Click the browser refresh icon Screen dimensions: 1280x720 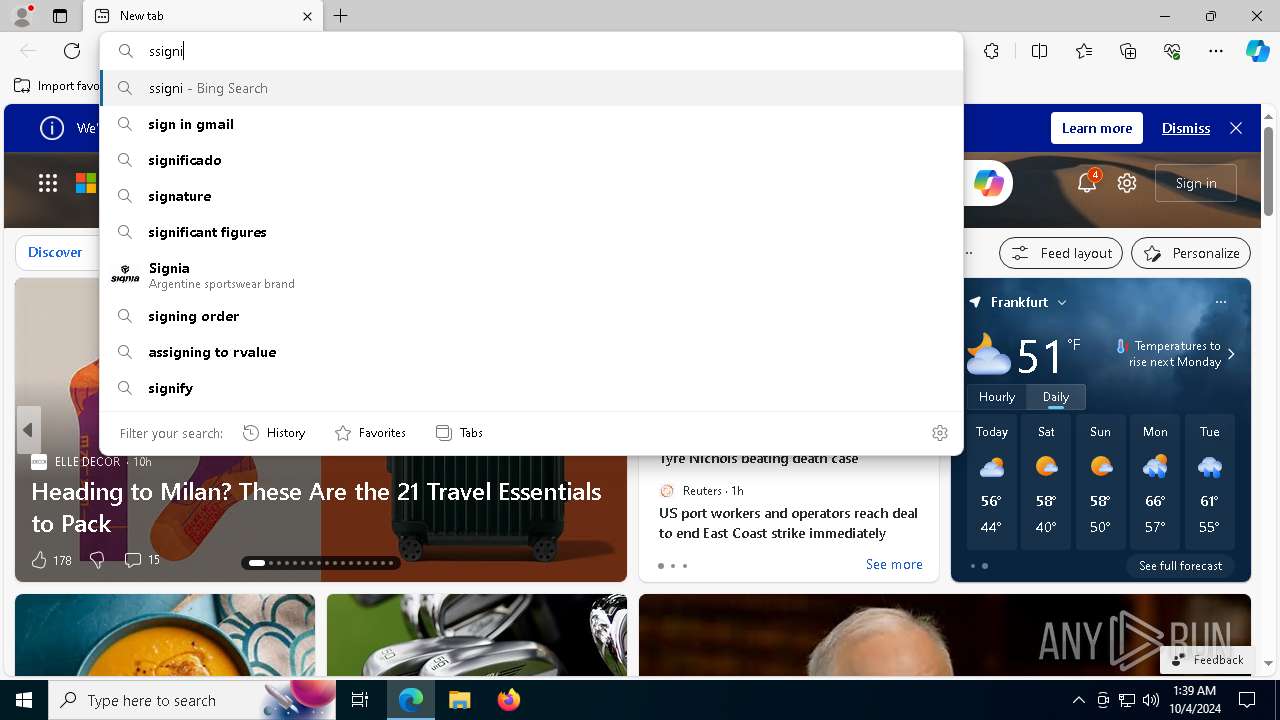pos(72,51)
